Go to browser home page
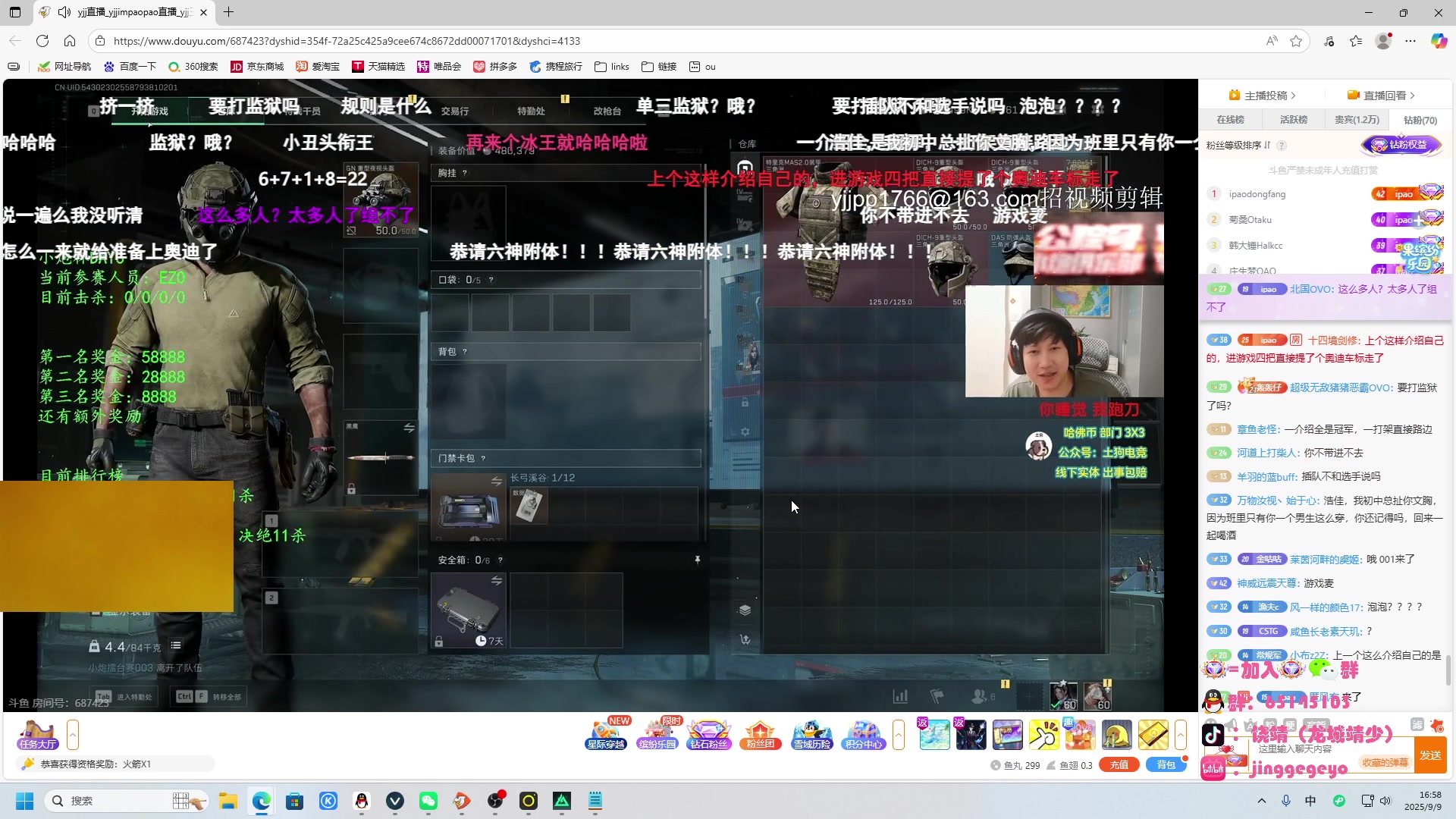This screenshot has width=1456, height=819. coord(70,41)
